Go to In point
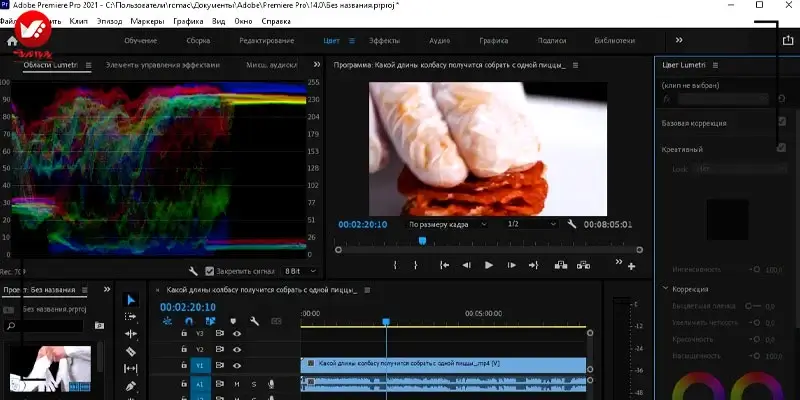800x400 pixels. click(444, 265)
